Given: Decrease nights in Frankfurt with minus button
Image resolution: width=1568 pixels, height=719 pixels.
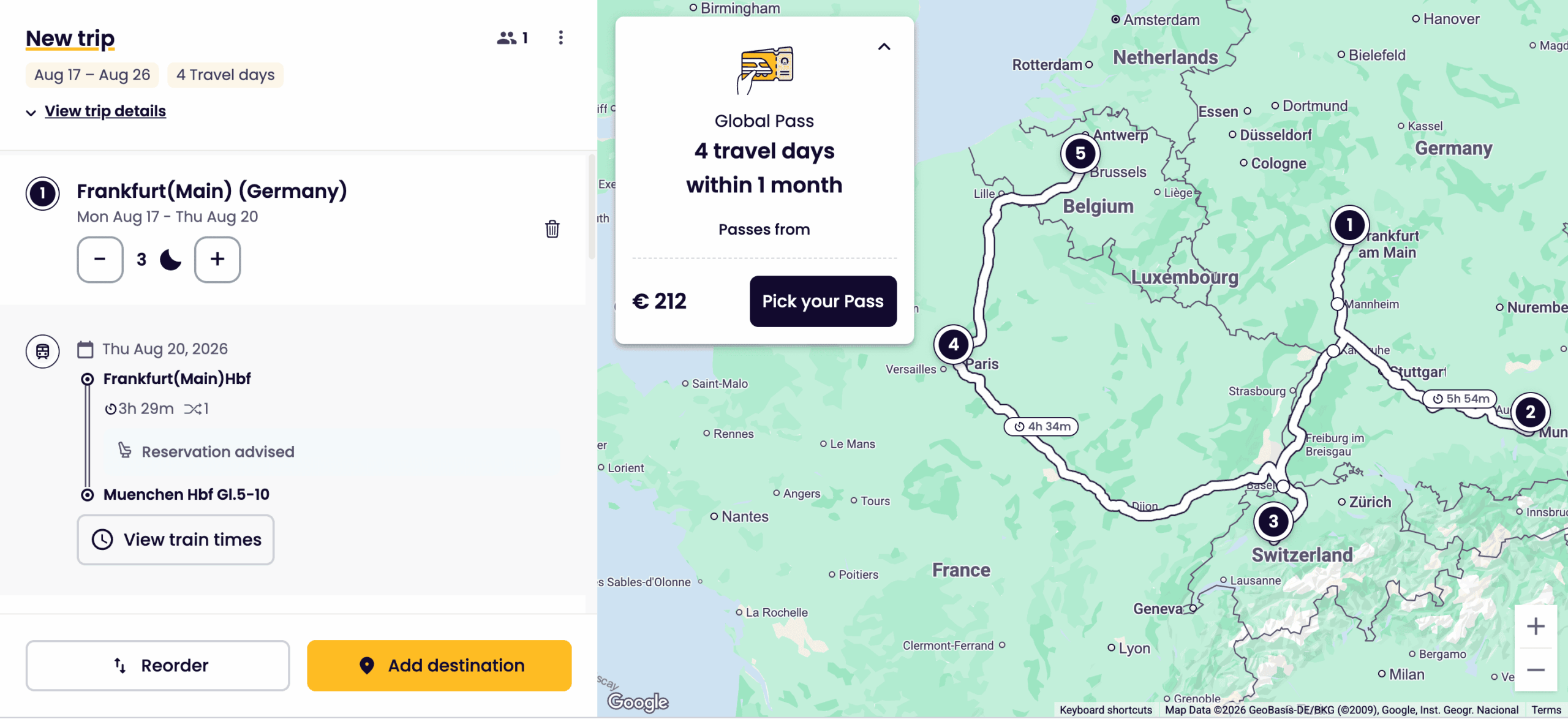Looking at the screenshot, I should click(100, 260).
